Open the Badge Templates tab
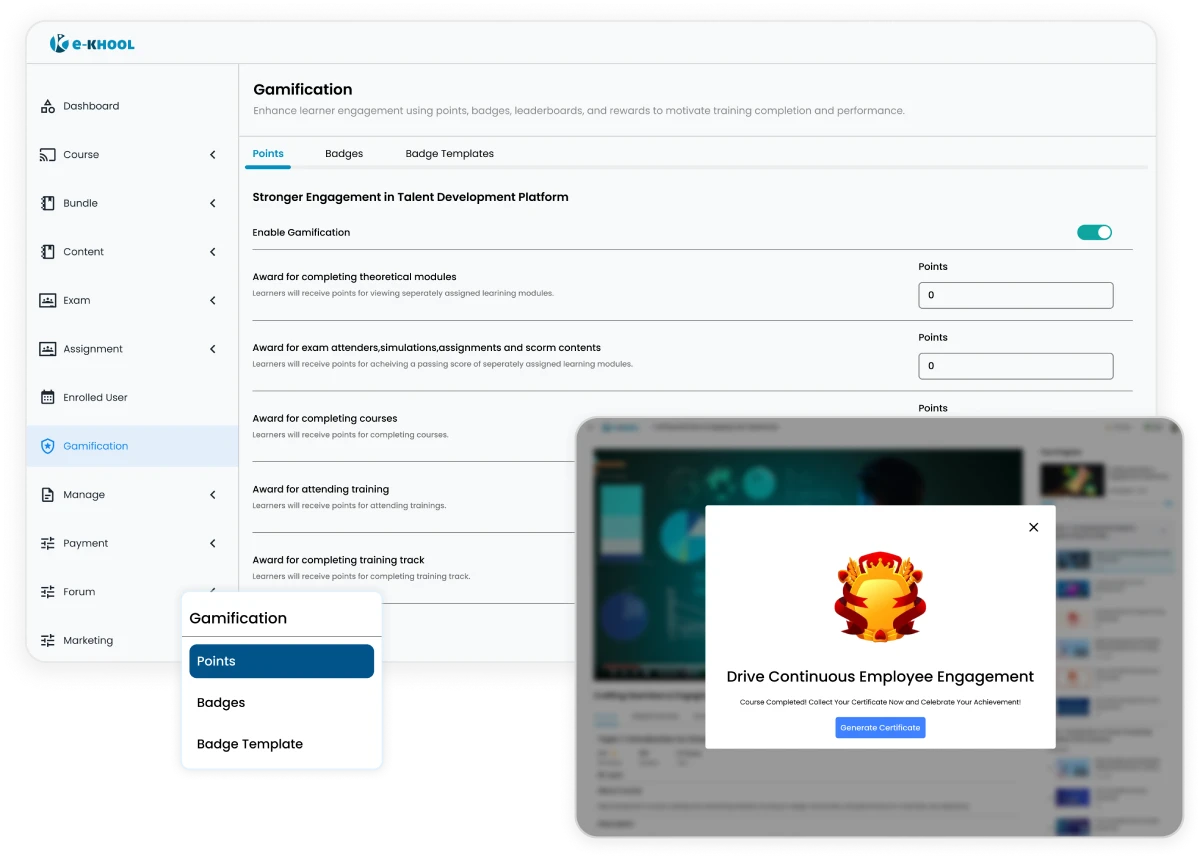Screen dimensions: 1200x857 pos(449,154)
